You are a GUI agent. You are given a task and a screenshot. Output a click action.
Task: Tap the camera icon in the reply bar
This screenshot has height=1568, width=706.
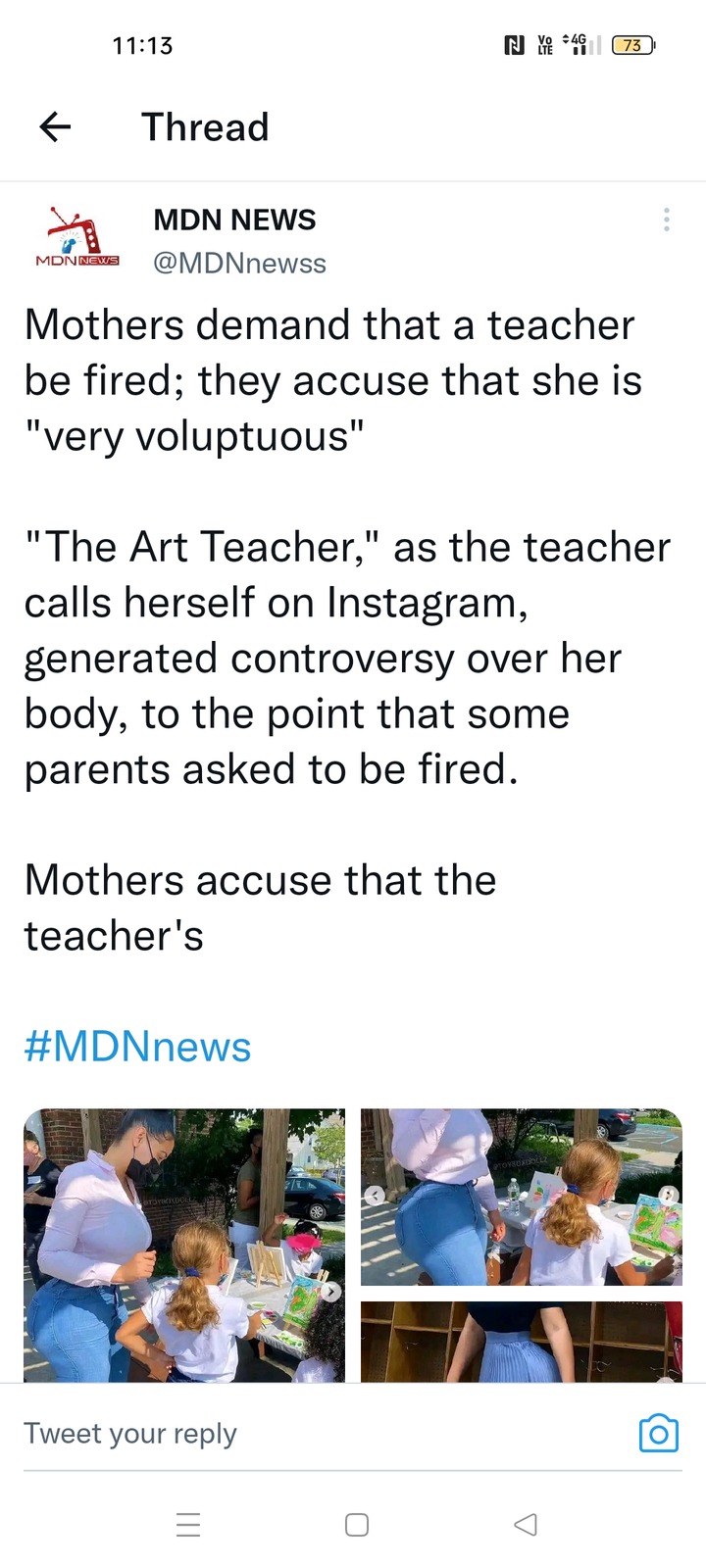pos(658,1433)
